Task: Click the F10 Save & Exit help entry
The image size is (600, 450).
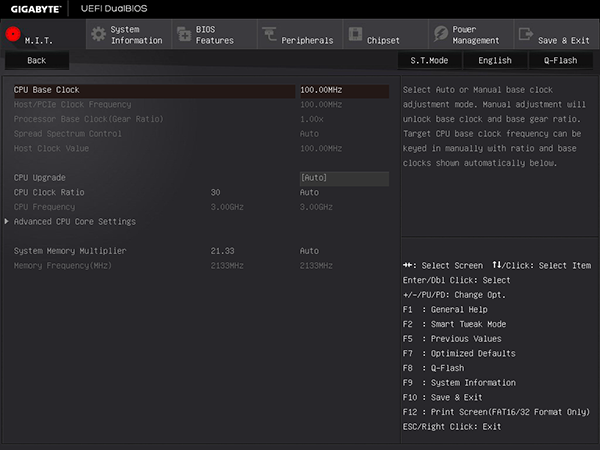Action: (443, 397)
